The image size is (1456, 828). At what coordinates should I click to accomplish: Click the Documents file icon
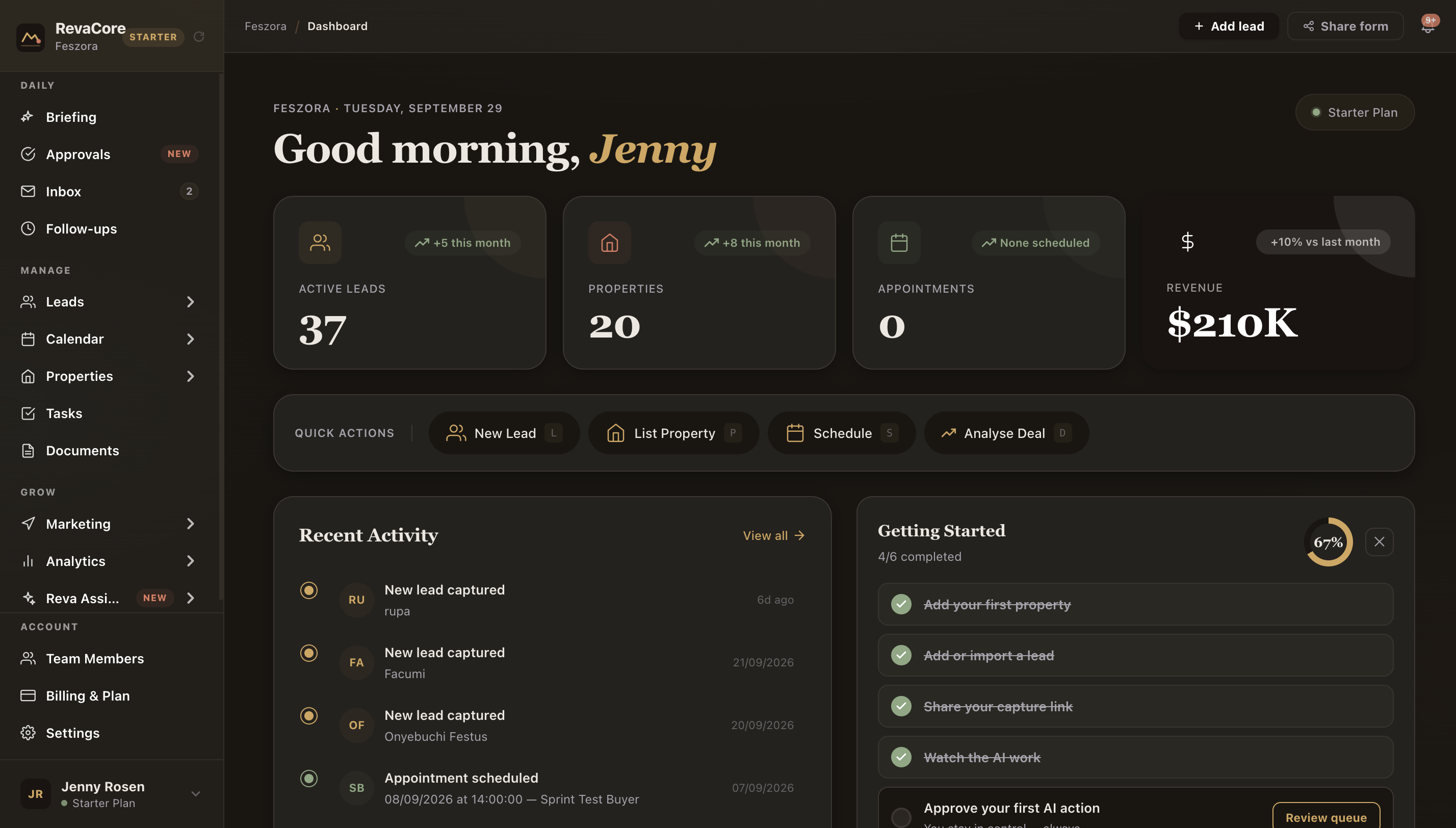28,450
